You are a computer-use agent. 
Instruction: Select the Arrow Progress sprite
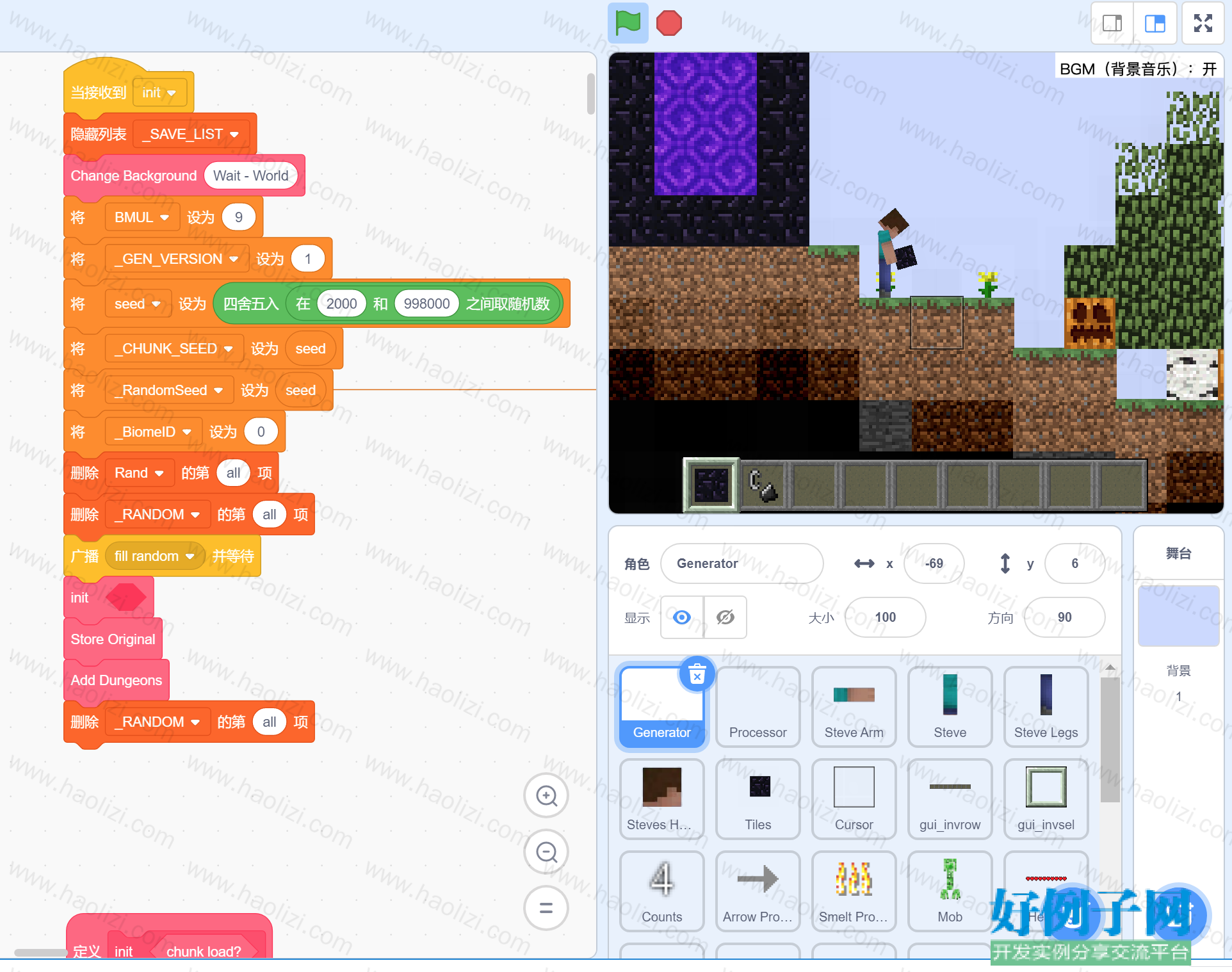click(758, 891)
